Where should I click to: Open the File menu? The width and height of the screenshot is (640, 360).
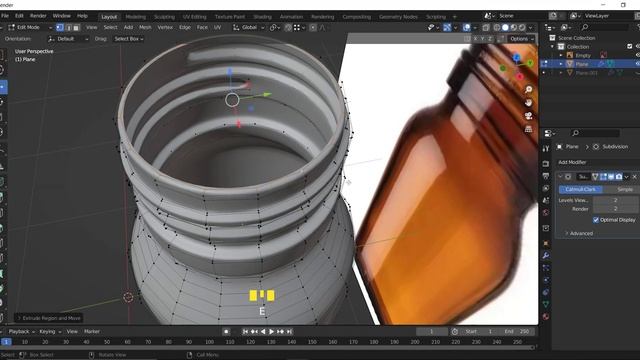[x=5, y=16]
